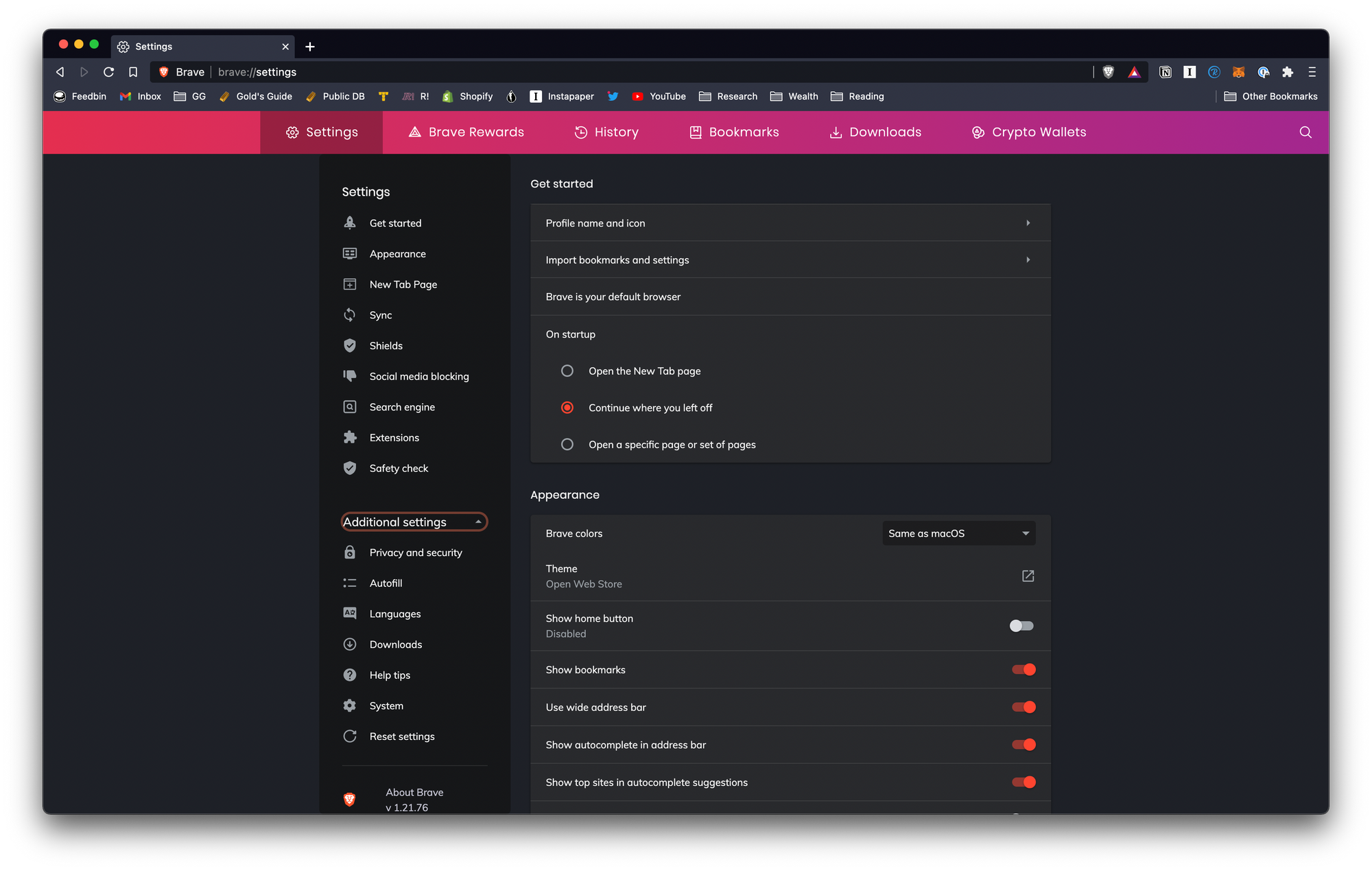Click the bookmark this page icon

(x=133, y=72)
